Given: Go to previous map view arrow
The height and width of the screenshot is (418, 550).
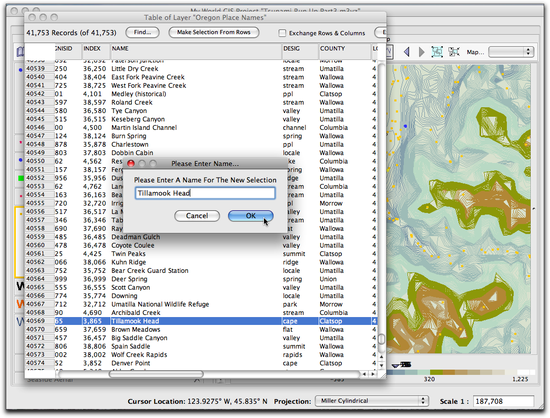Looking at the screenshot, I should pyautogui.click(x=407, y=52).
